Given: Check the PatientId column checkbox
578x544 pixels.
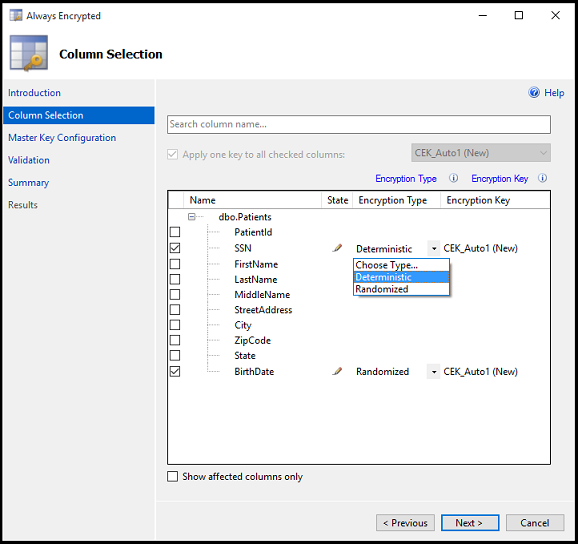Looking at the screenshot, I should [x=175, y=232].
